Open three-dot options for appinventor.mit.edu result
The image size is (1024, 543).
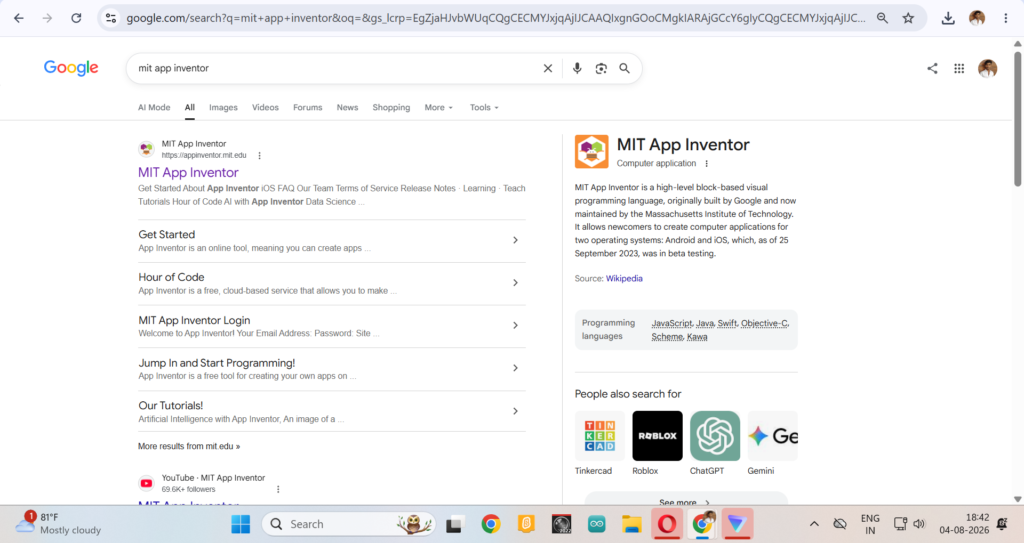pos(259,156)
